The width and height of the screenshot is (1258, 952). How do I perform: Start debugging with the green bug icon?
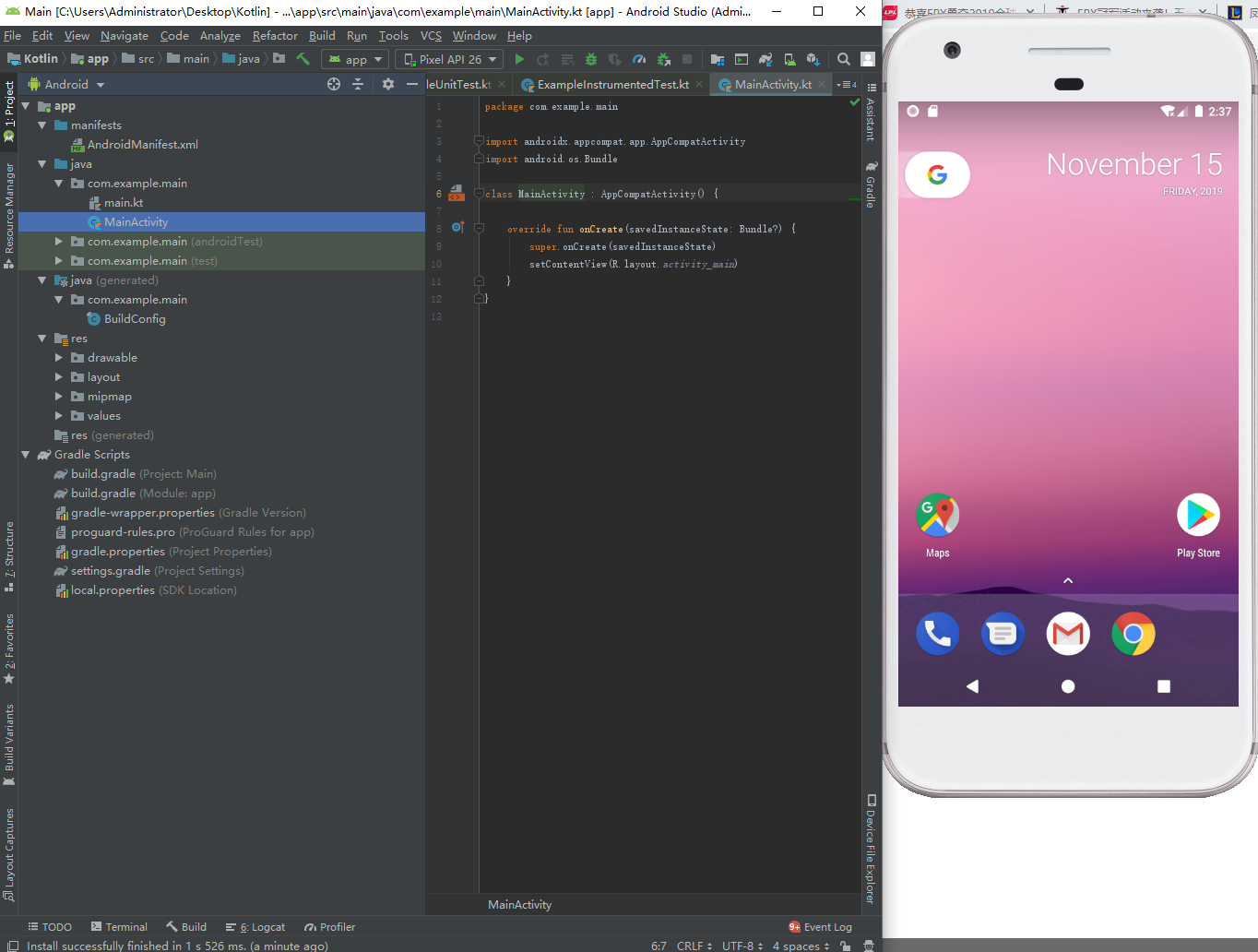pos(591,59)
